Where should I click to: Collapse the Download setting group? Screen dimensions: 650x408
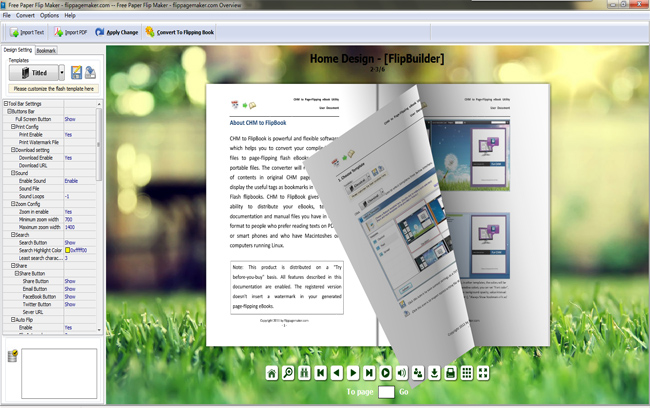pyautogui.click(x=13, y=150)
